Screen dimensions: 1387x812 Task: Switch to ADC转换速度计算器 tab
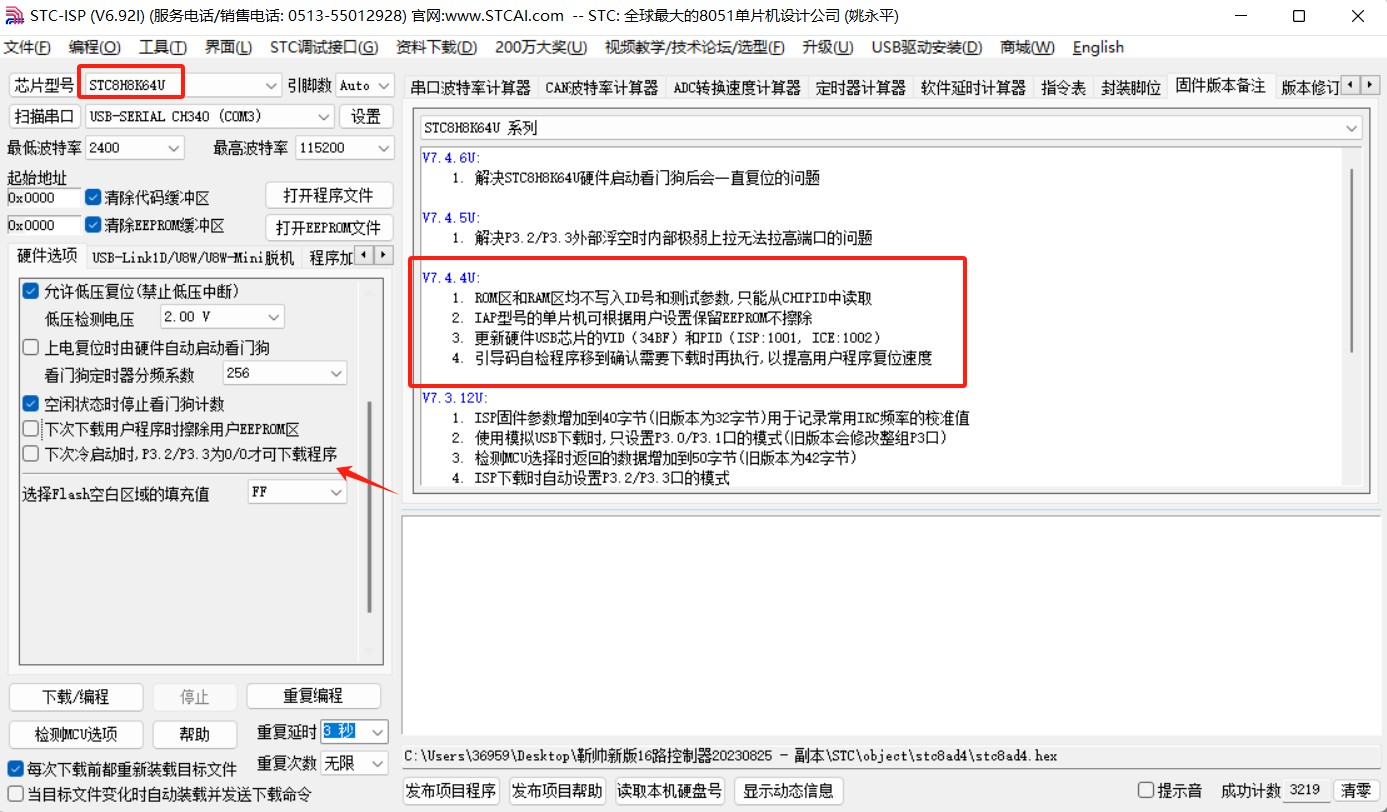pos(737,87)
